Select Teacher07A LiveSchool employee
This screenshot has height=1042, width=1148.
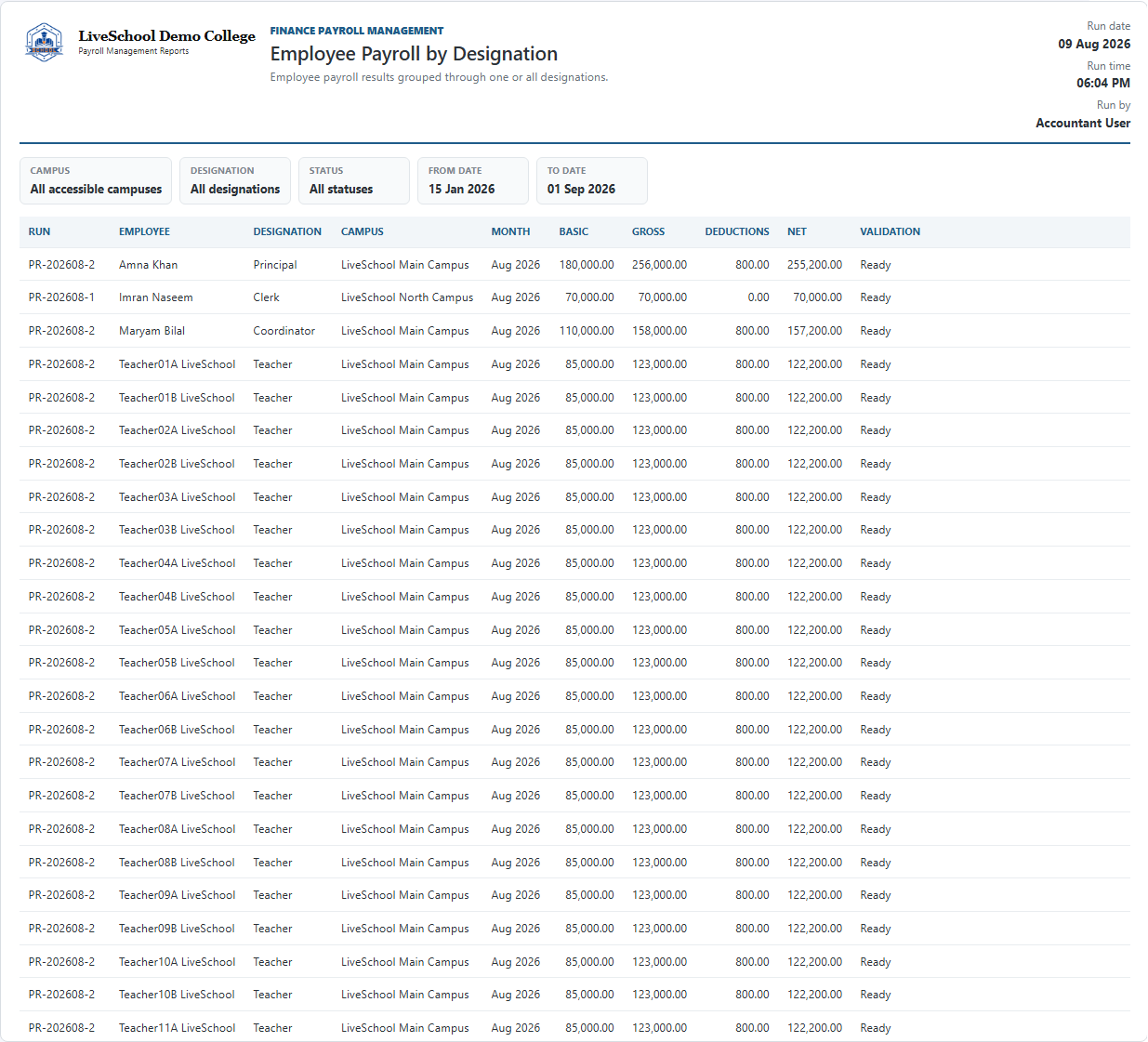(177, 762)
